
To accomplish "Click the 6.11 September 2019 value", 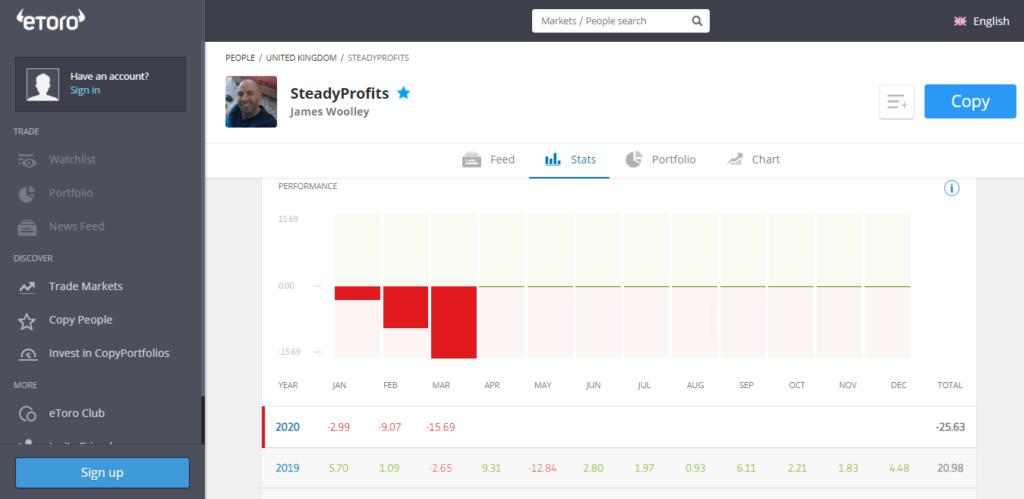I will coord(746,468).
